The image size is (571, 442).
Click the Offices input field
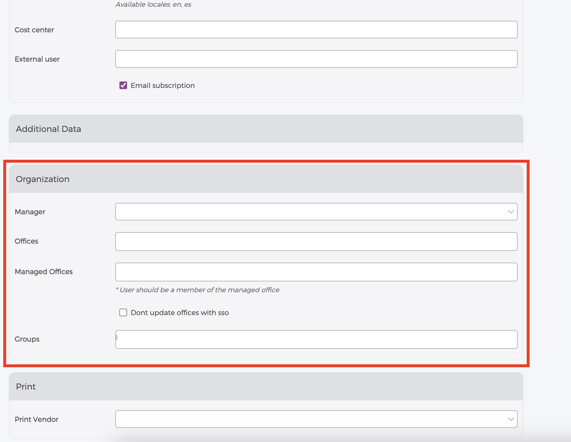pyautogui.click(x=316, y=241)
